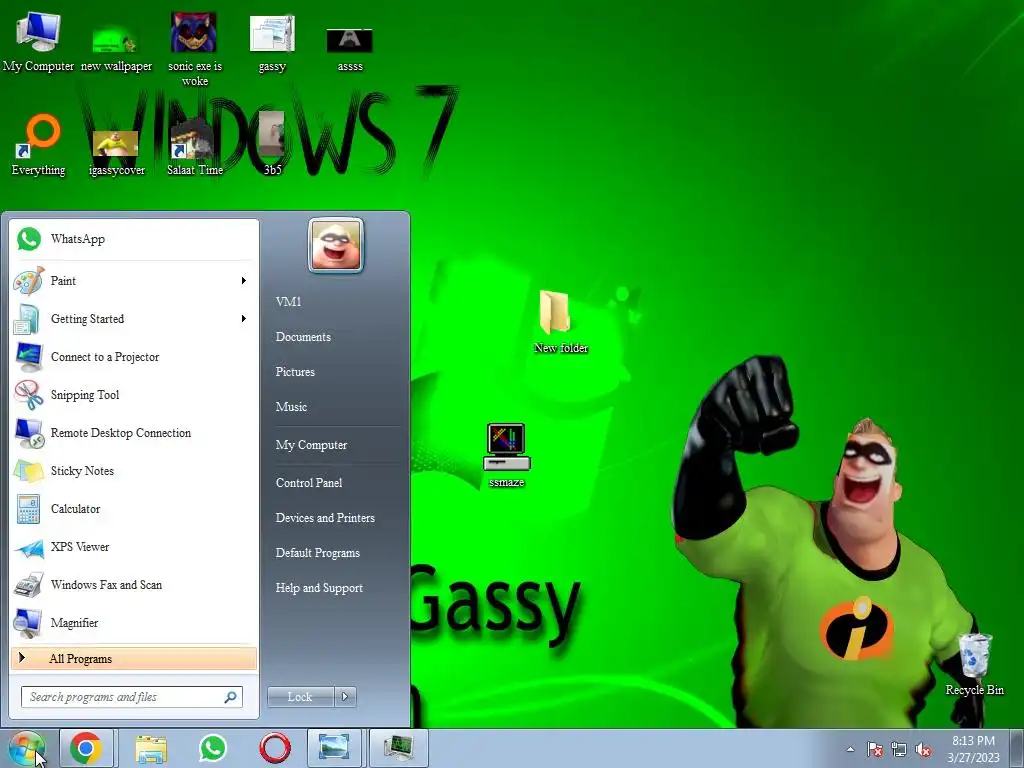Click the Start orb button
1024x768 pixels.
click(27, 749)
